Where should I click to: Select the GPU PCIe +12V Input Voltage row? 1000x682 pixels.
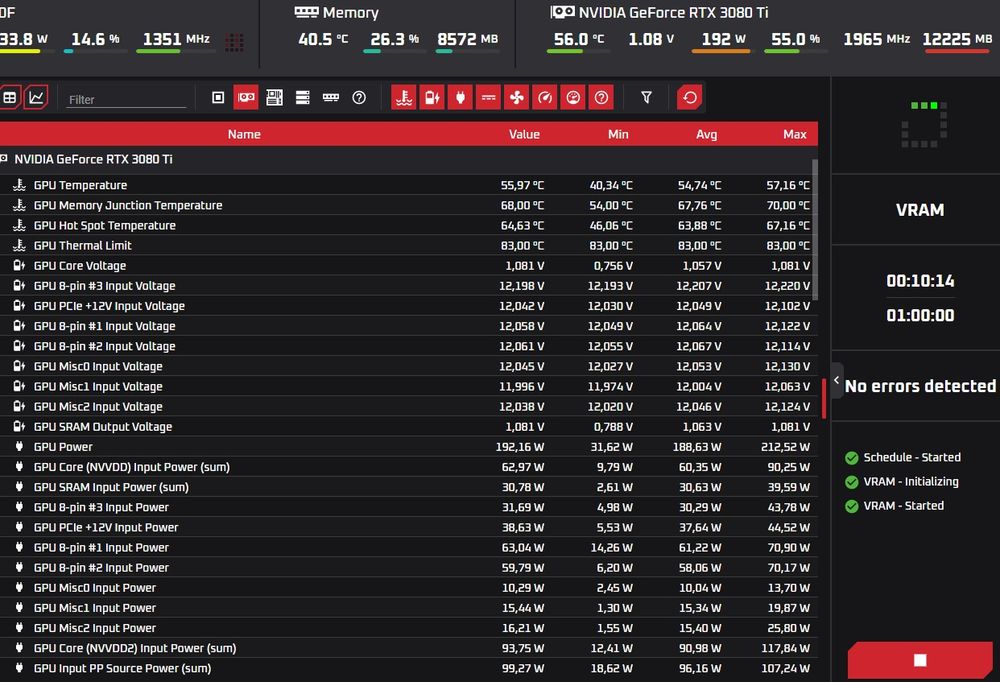408,306
